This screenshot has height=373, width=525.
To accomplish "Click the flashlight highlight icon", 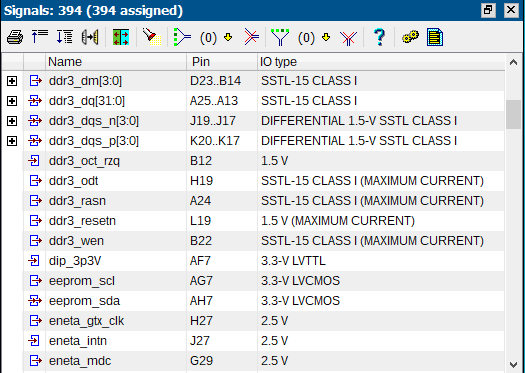I will pyautogui.click(x=152, y=37).
